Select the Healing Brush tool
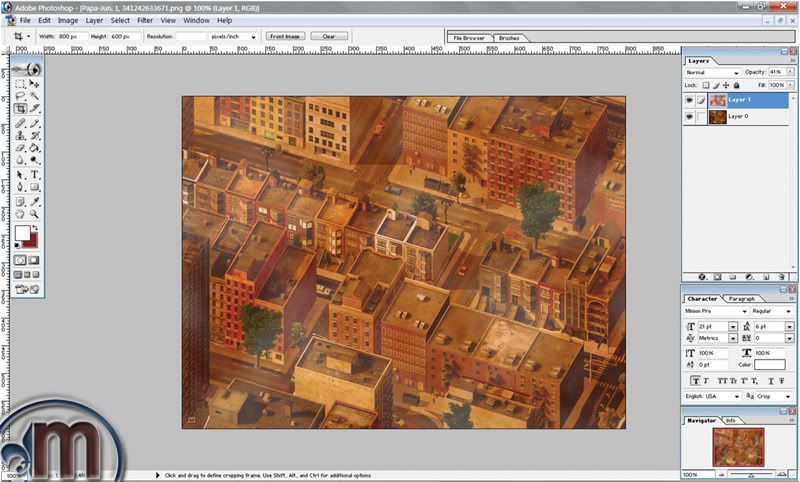The width and height of the screenshot is (800, 482). pos(20,123)
